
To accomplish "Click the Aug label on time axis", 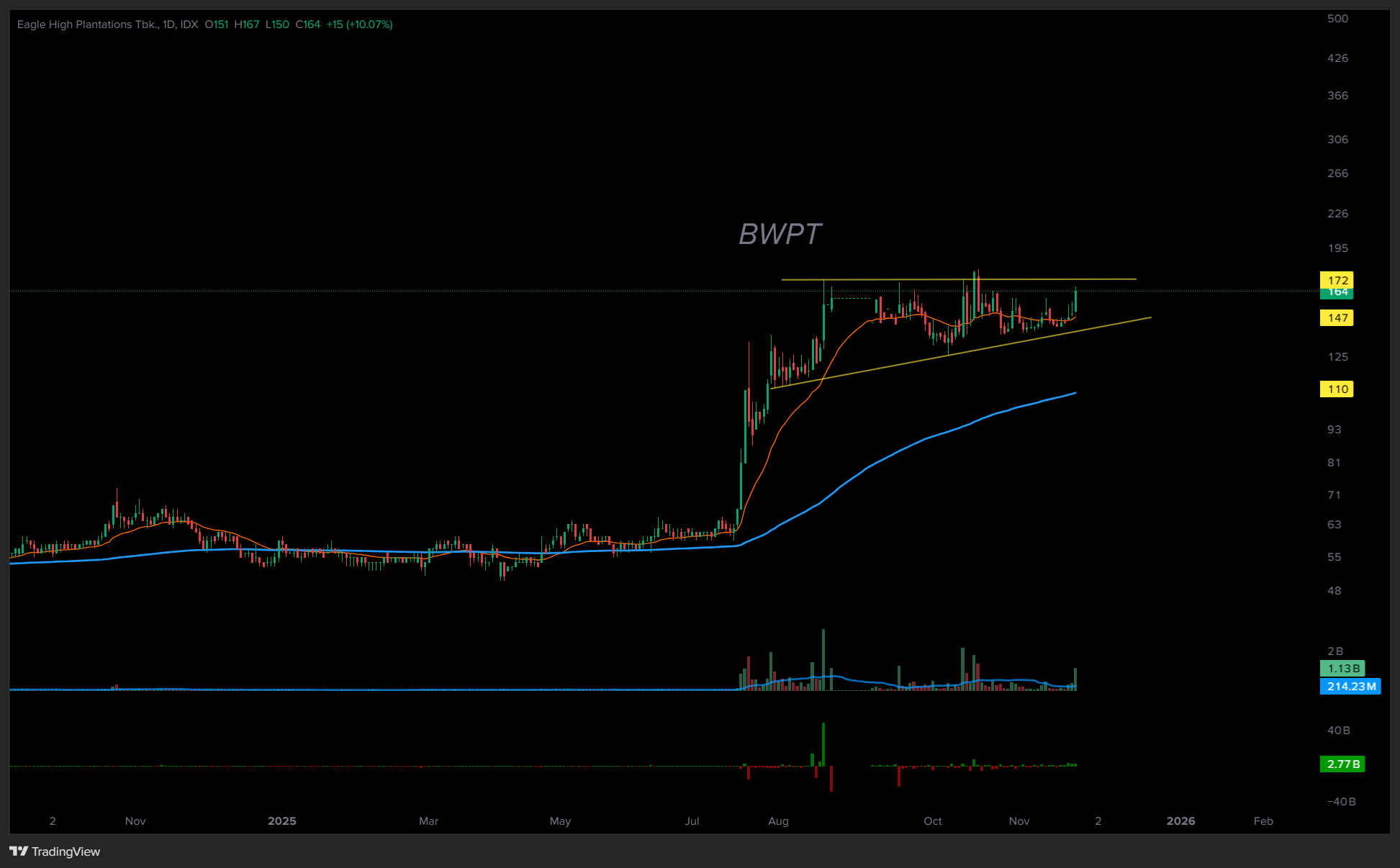I will 778,821.
